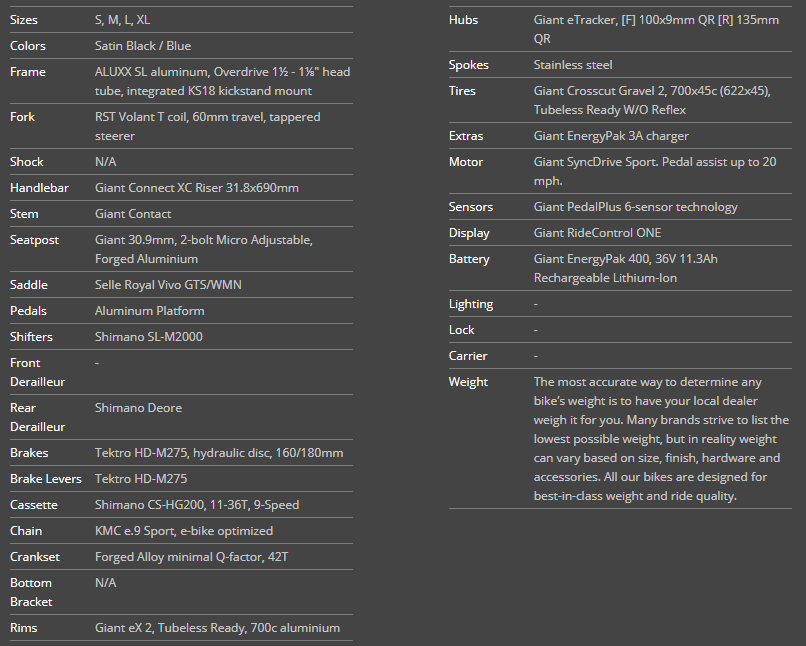
Task: Click the Satin Black / Blue color value
Action: point(143,46)
